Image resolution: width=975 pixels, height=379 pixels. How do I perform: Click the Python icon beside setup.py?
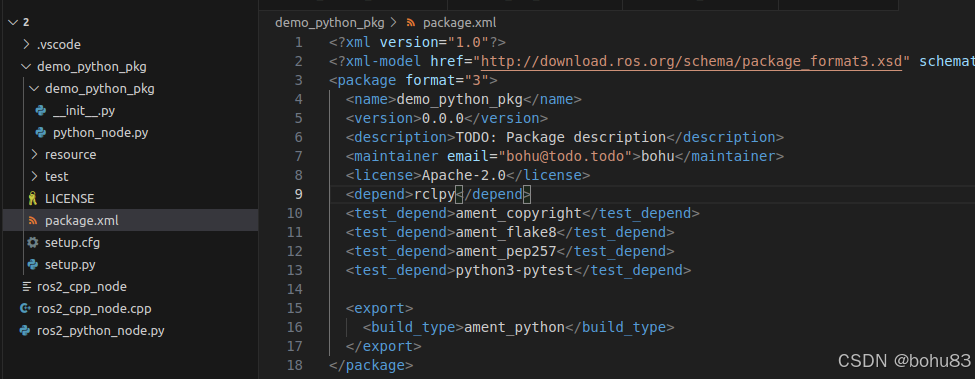pos(33,265)
